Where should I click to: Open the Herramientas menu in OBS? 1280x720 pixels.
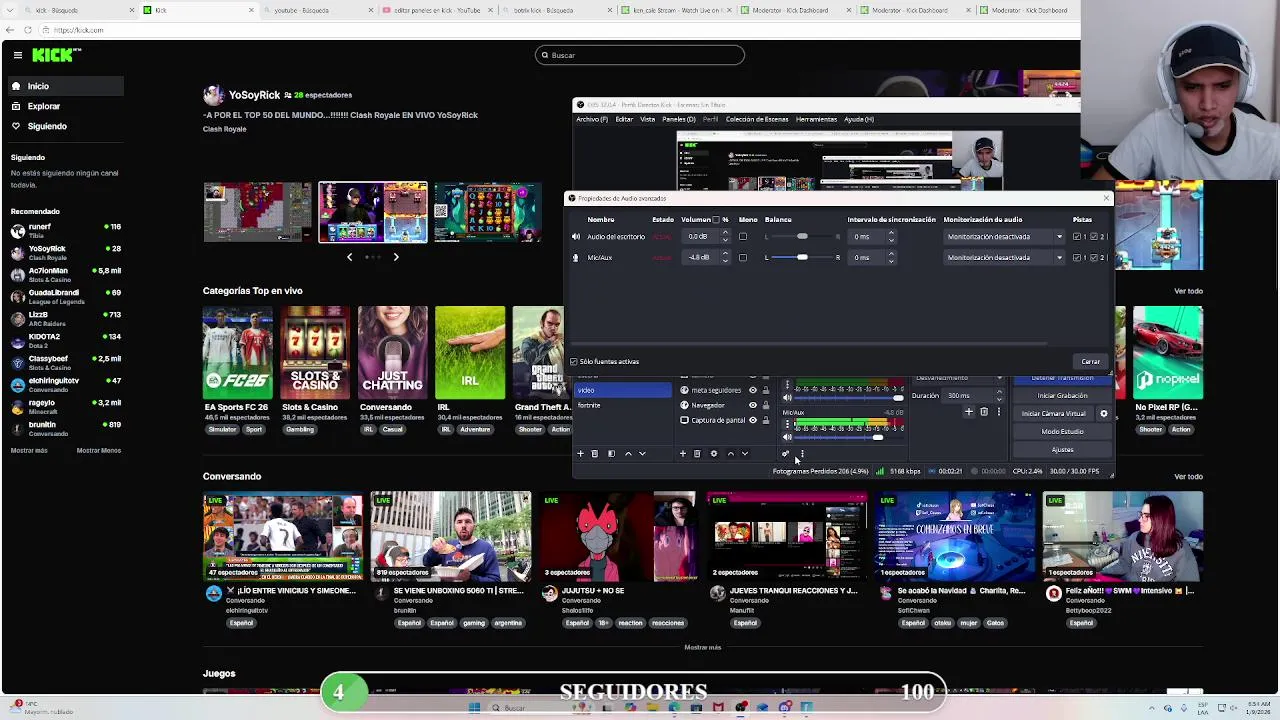pyautogui.click(x=816, y=119)
